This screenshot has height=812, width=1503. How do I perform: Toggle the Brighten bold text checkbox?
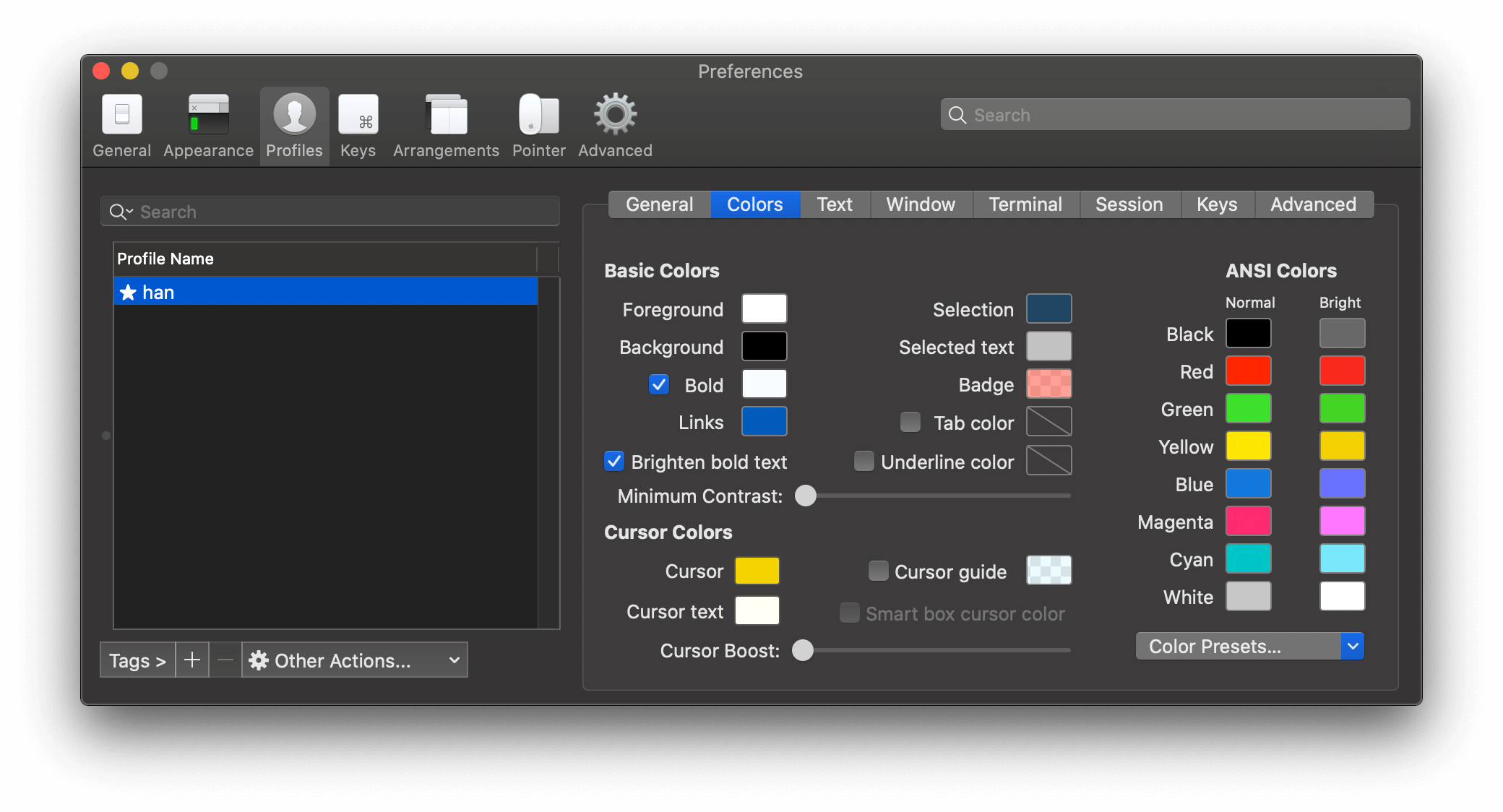click(x=614, y=462)
